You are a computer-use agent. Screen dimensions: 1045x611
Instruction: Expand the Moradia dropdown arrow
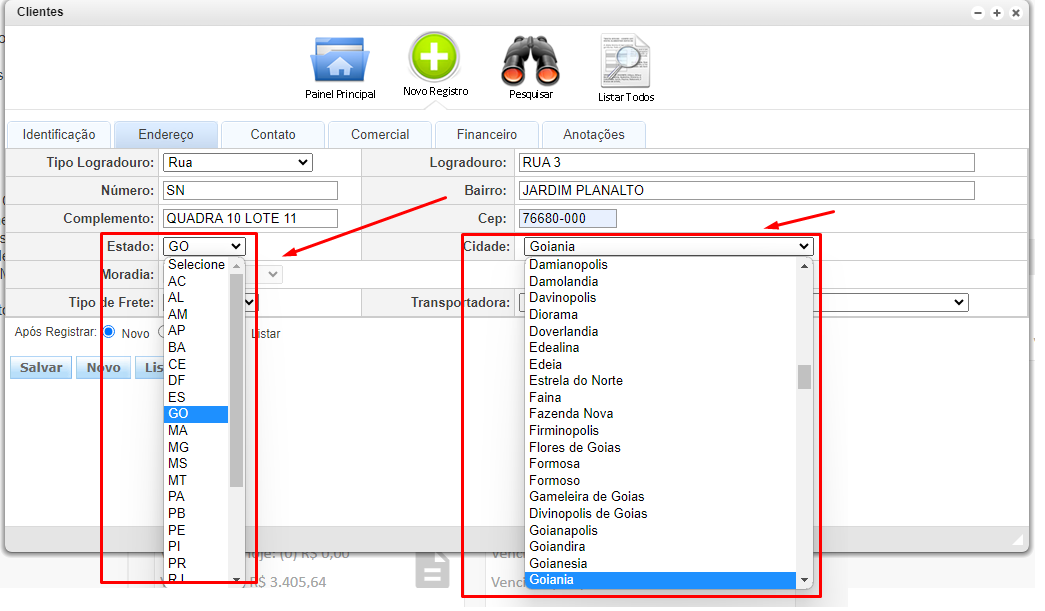(271, 273)
